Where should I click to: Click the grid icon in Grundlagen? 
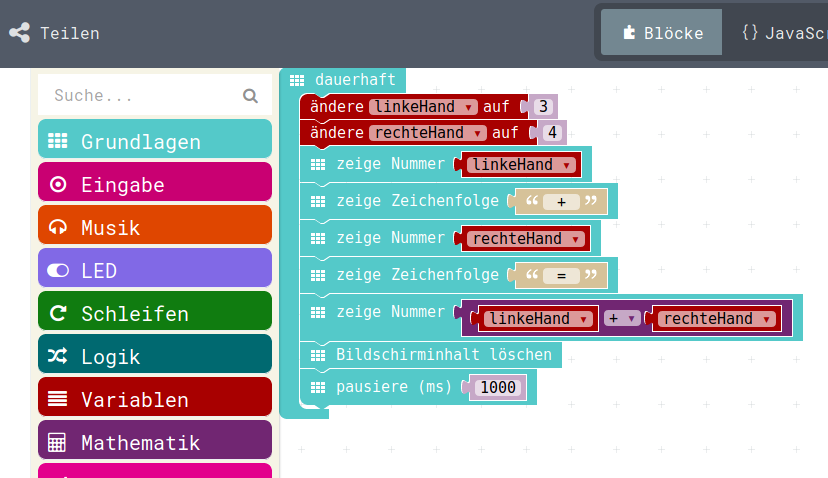[x=58, y=141]
